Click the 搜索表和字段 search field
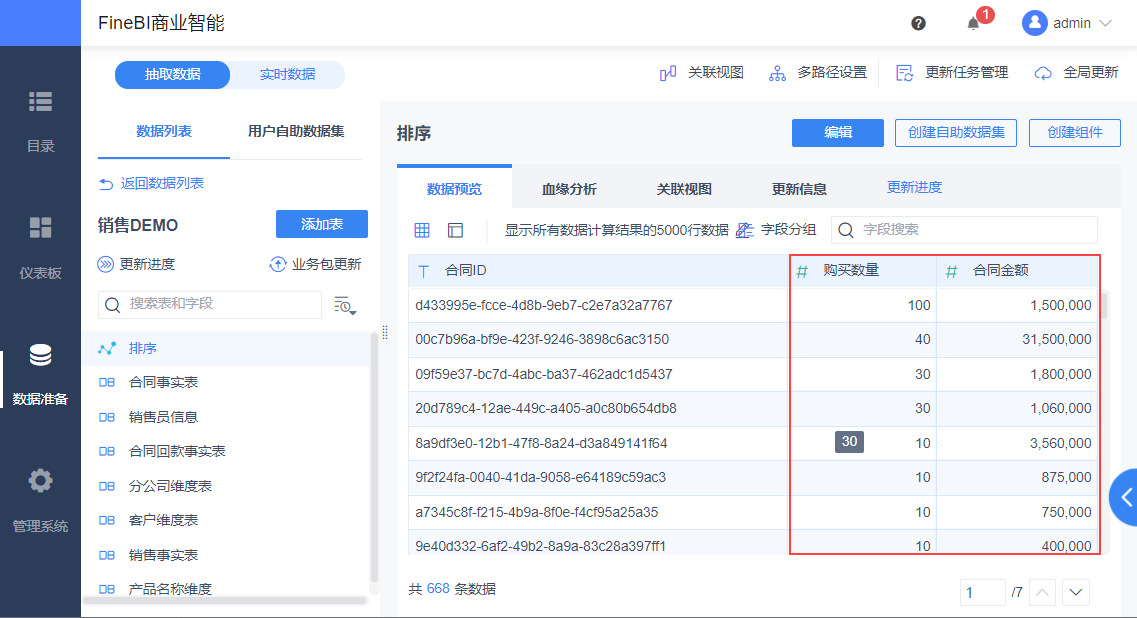This screenshot has width=1137, height=618. tap(210, 305)
